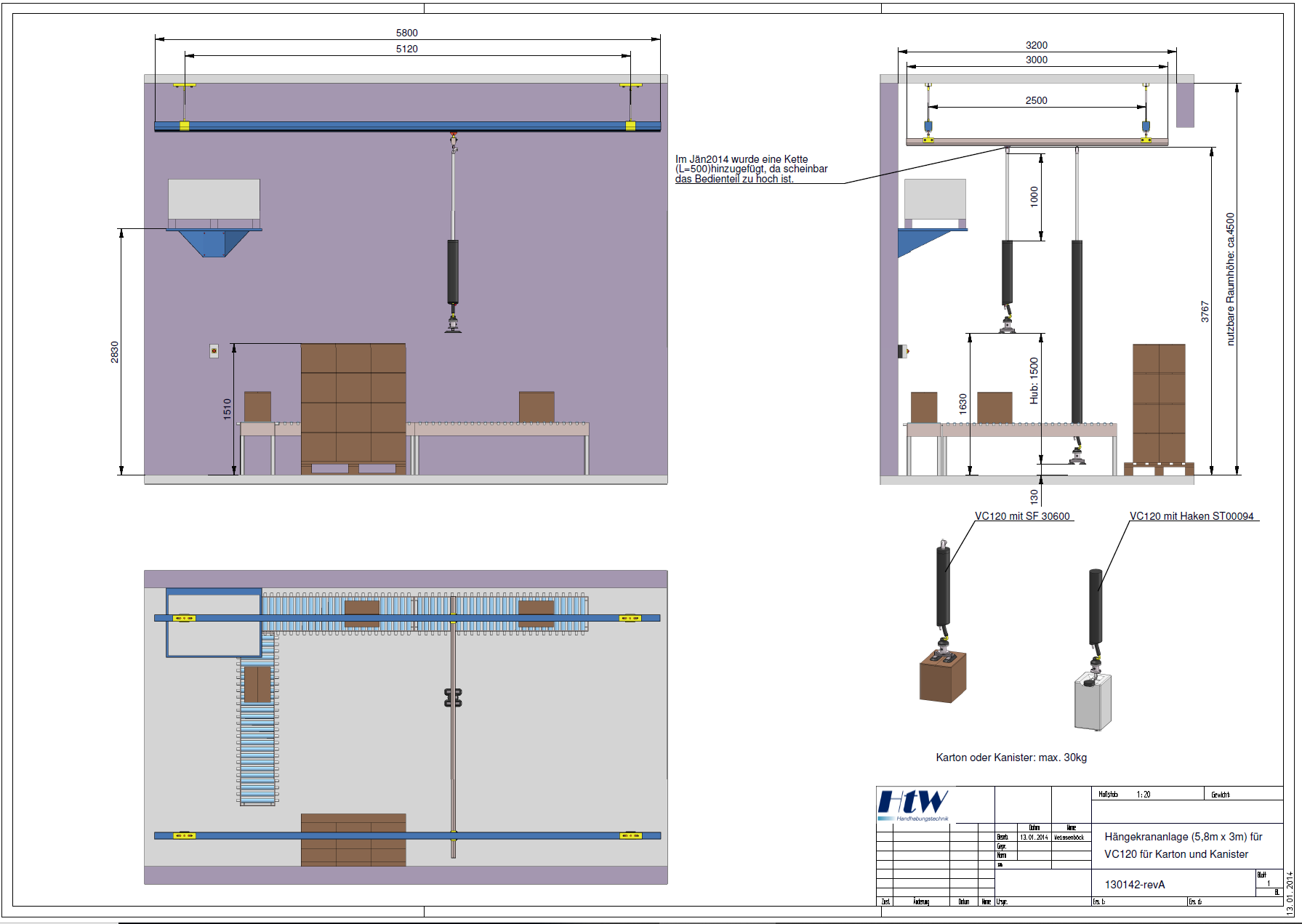The image size is (1302, 924).
Task: Select the vacuum lifter tube in the front view
Action: pyautogui.click(x=453, y=270)
